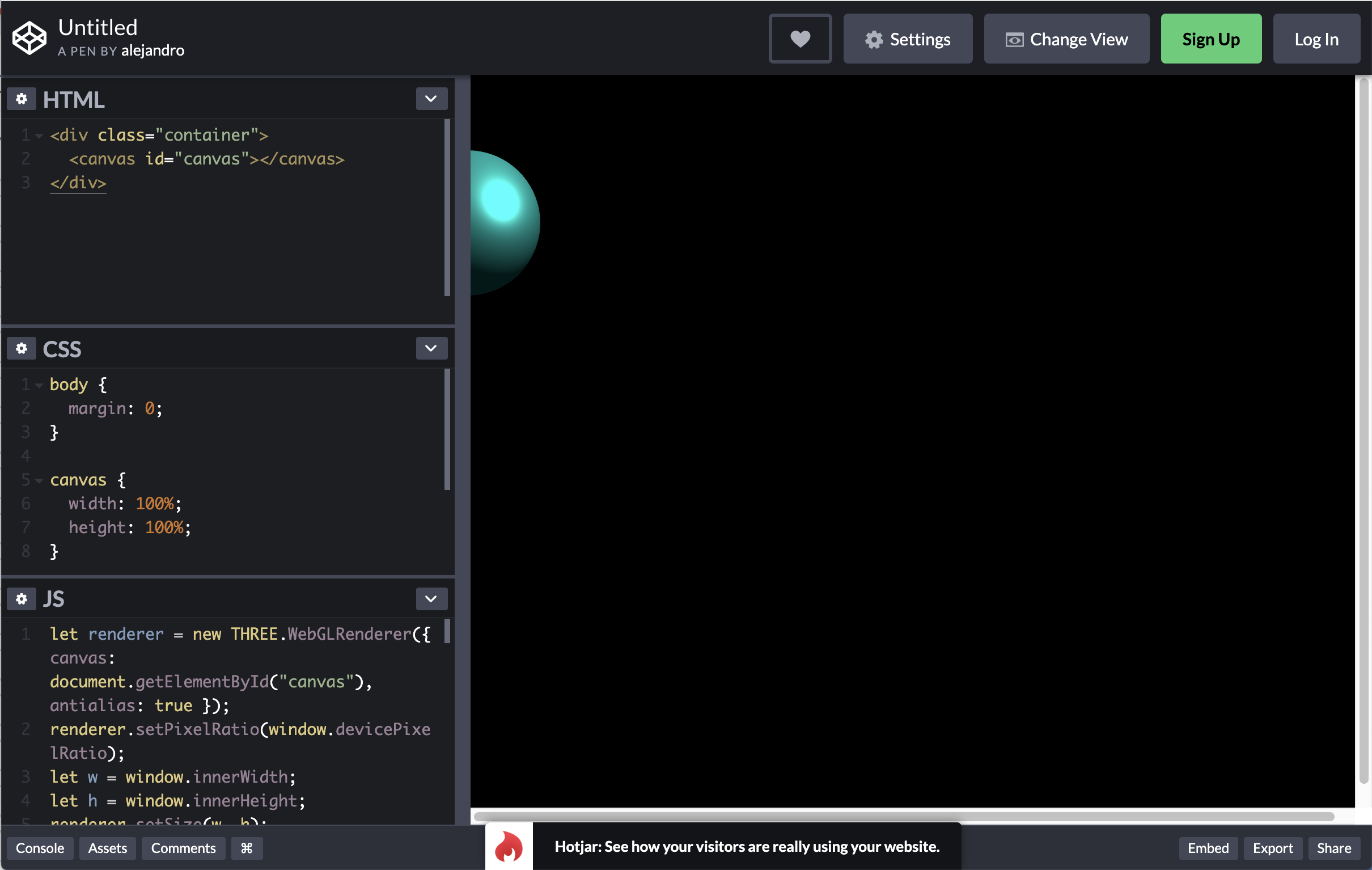Click the Hotjar flame icon
This screenshot has height=870, width=1372.
(x=507, y=847)
